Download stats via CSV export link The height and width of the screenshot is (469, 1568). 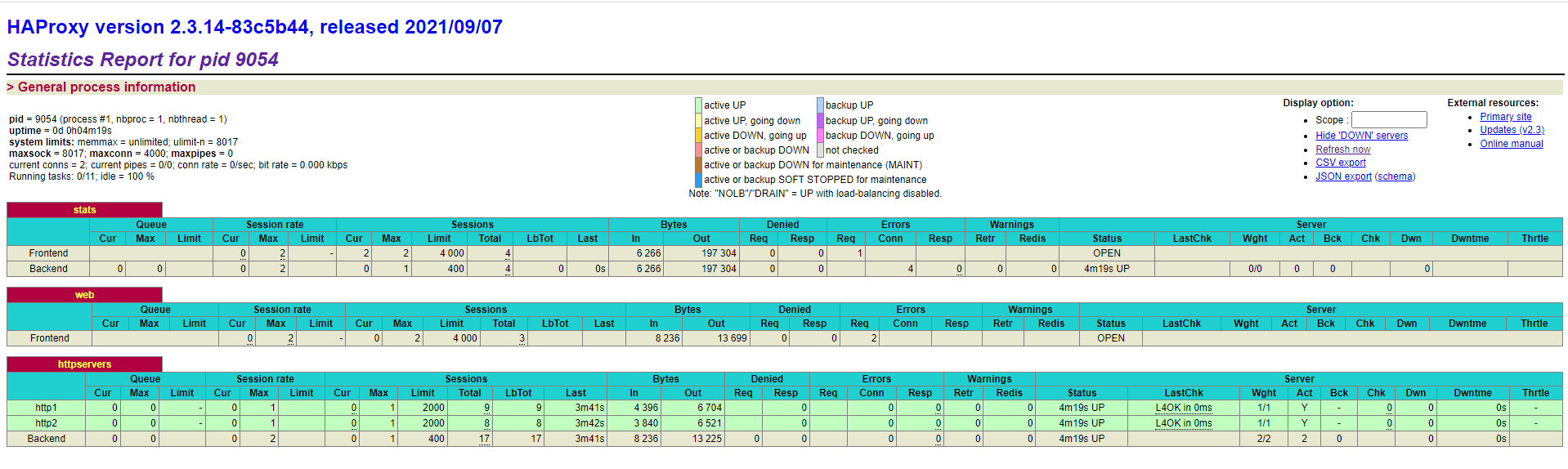click(x=1340, y=163)
